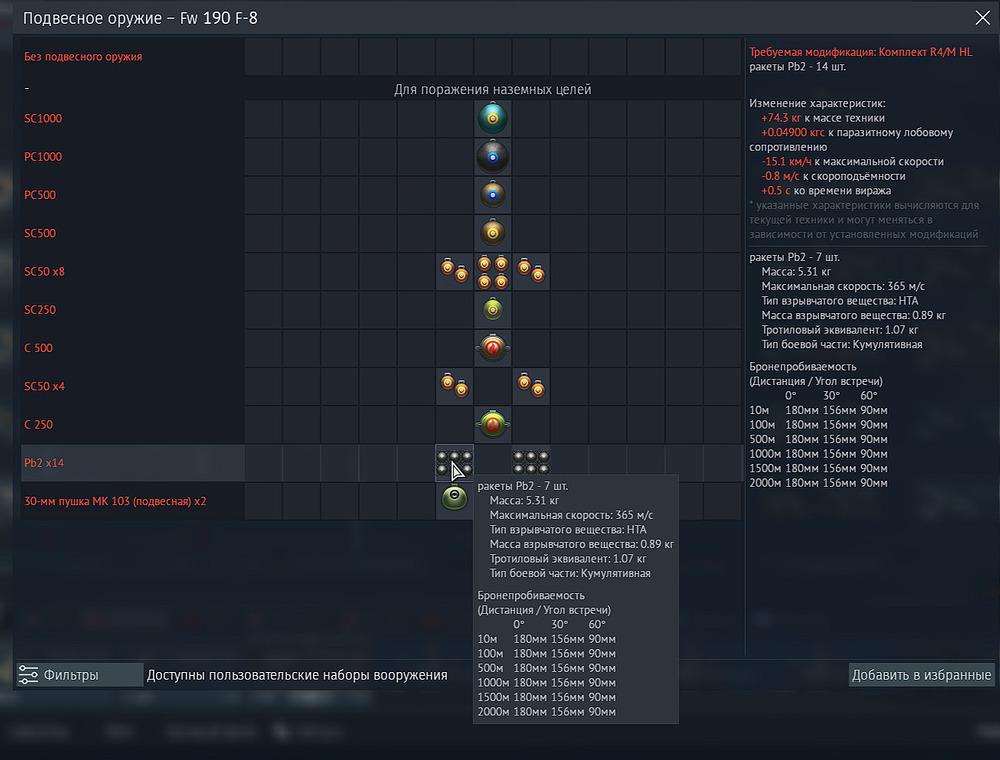
Task: Choose the SC500 bomb icon
Action: (492, 233)
